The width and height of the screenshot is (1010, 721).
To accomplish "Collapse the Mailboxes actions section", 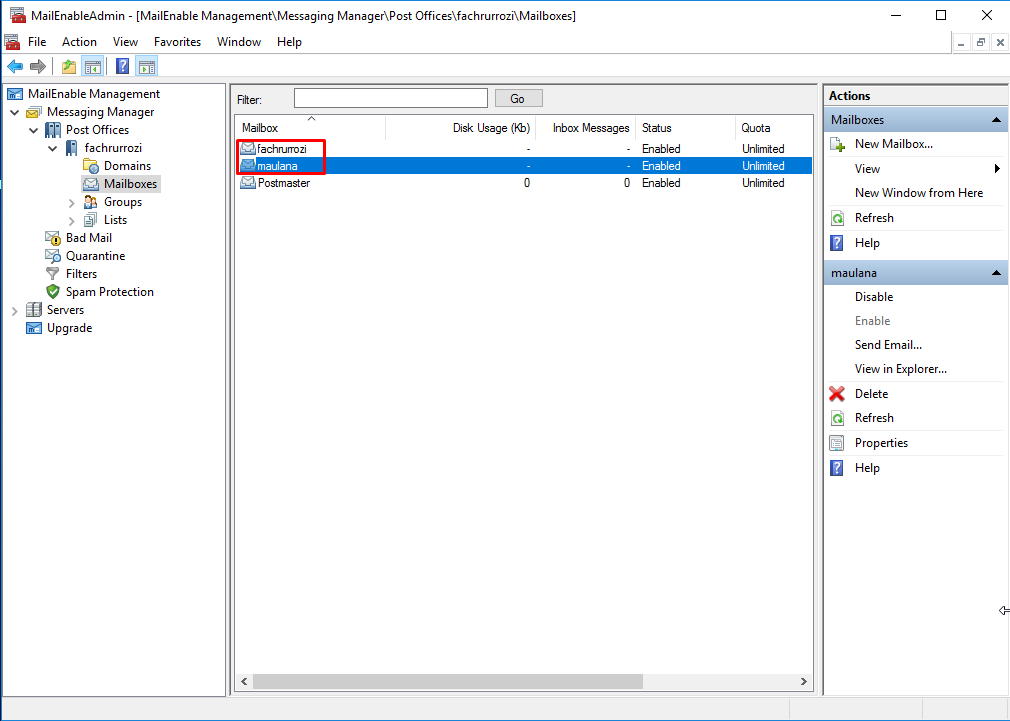I will coord(997,119).
